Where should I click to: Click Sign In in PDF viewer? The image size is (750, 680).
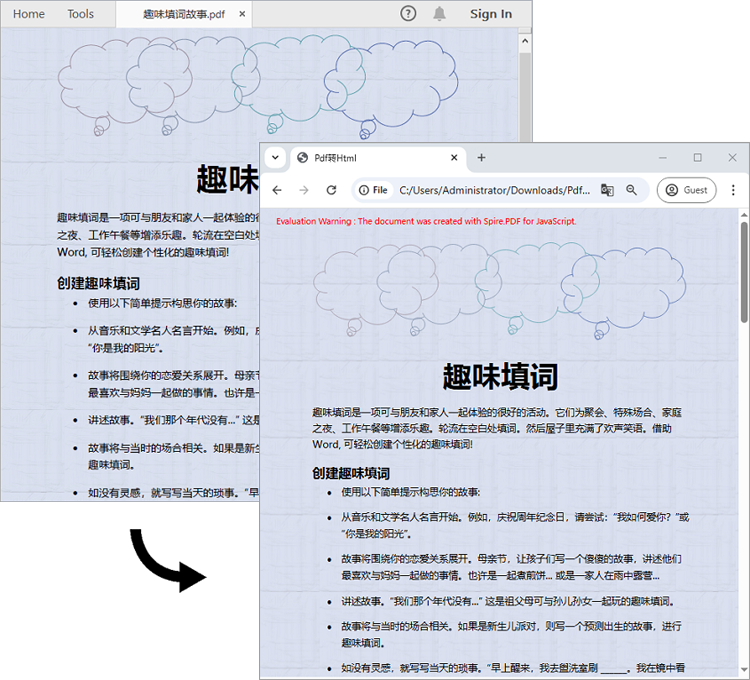tap(491, 14)
